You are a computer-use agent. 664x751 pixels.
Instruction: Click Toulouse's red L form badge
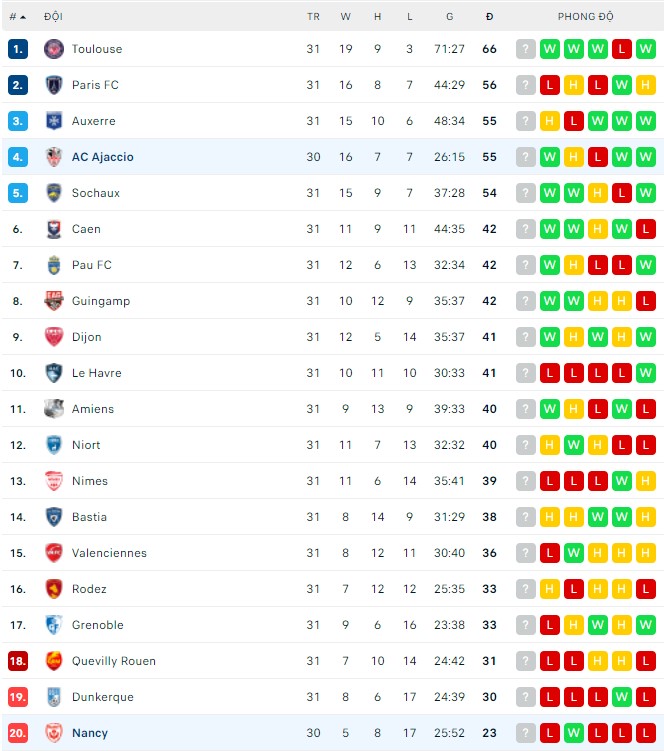tap(622, 49)
